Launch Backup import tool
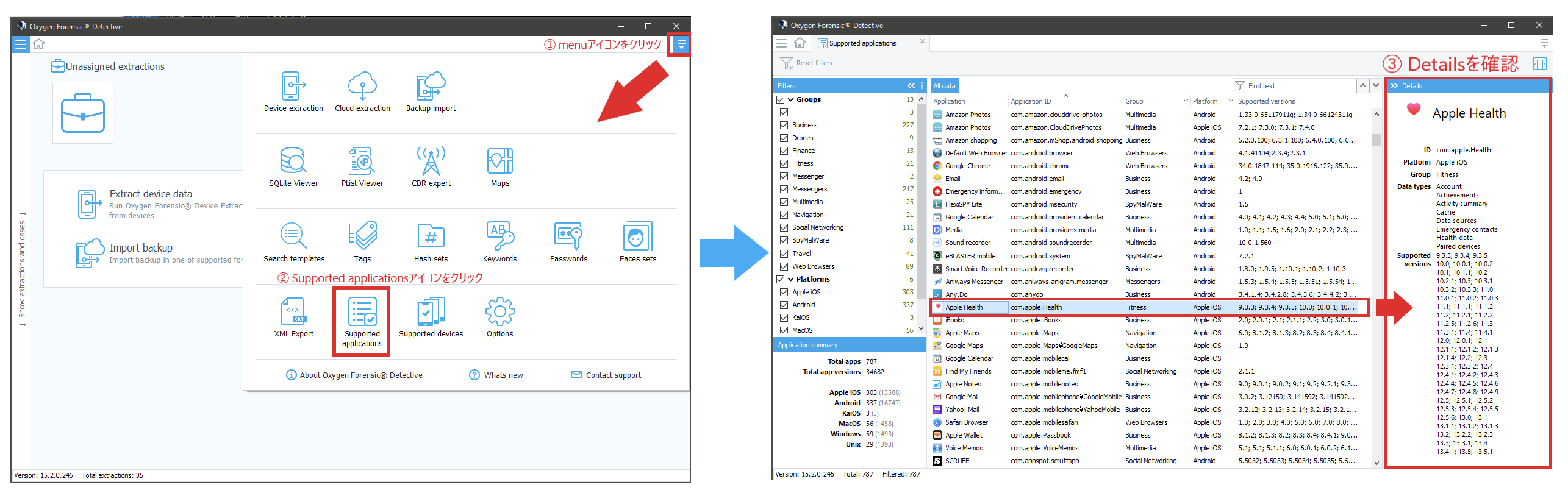This screenshot has height=493, width=1568. [x=431, y=91]
